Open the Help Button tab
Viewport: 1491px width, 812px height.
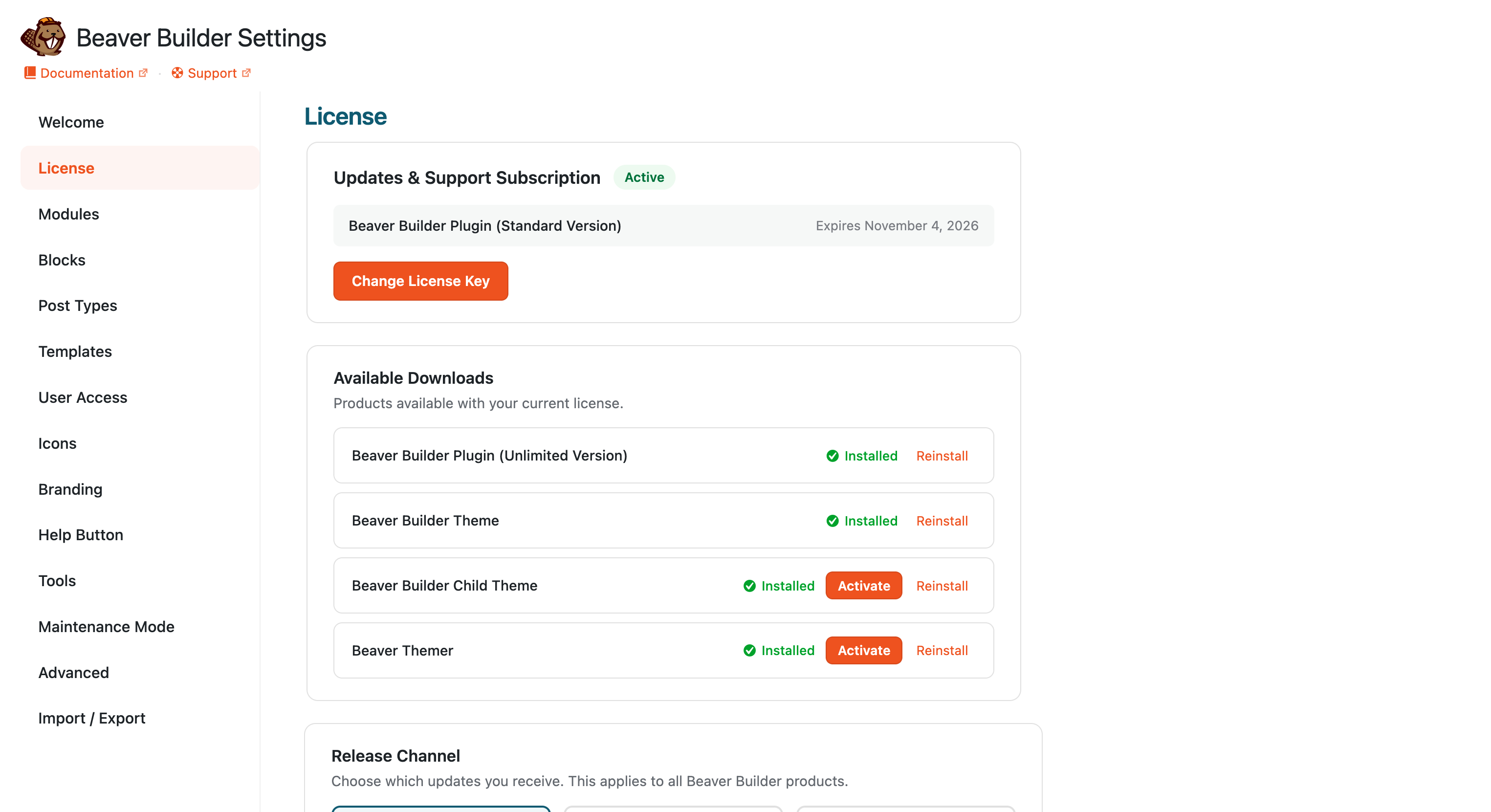tap(139, 535)
